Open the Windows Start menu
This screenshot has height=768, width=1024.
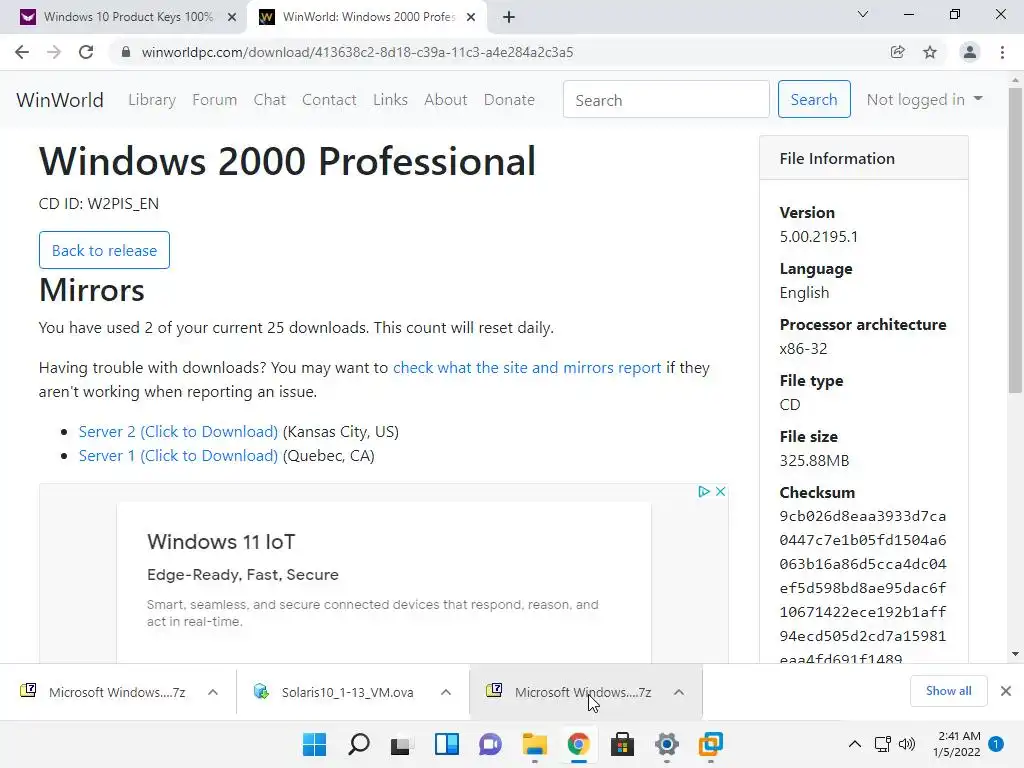pyautogui.click(x=315, y=744)
